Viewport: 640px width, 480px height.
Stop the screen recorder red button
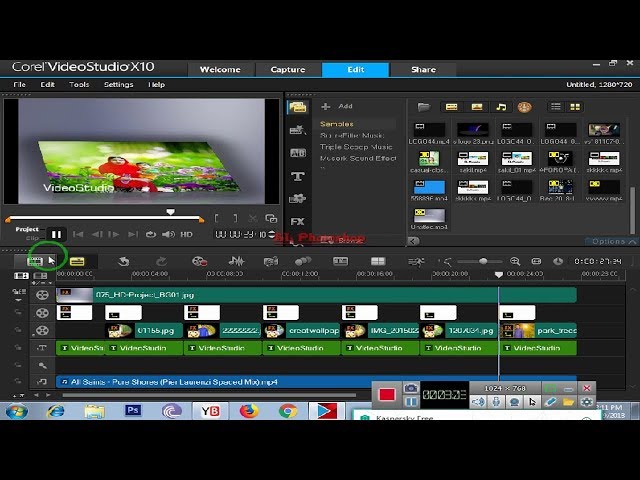coord(387,395)
